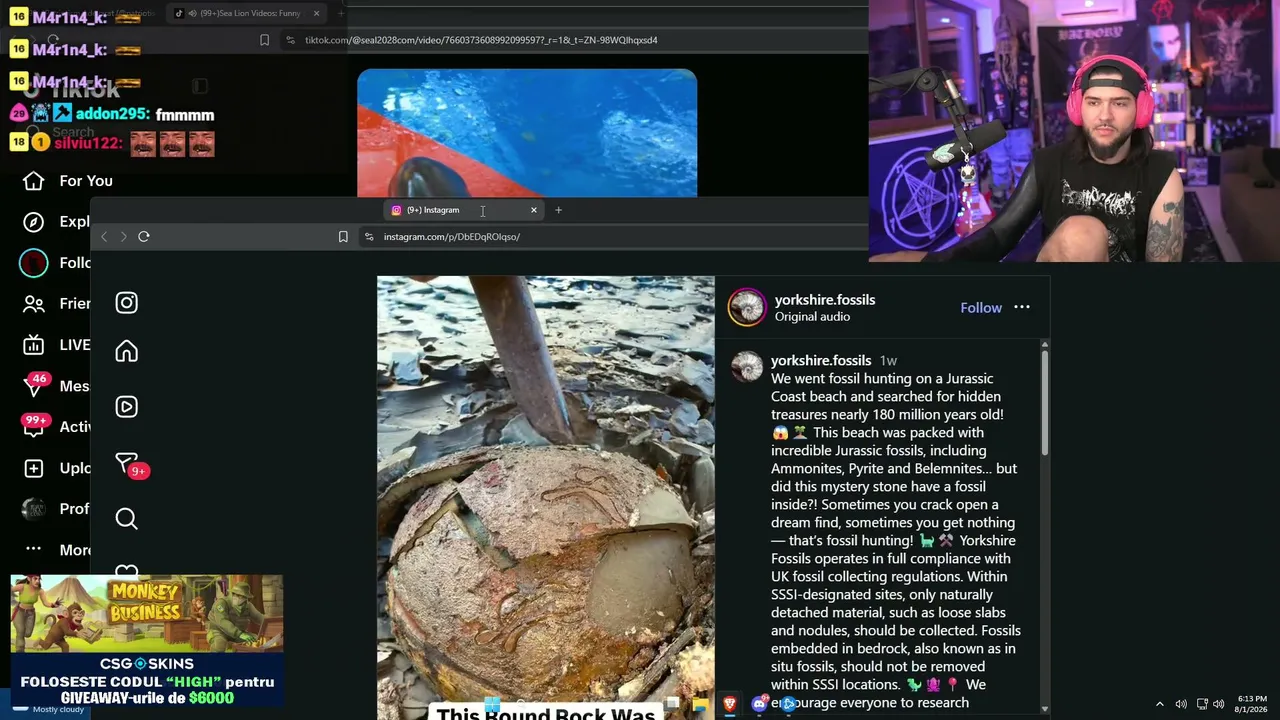Screen dimensions: 1280x720
Task: Open File Explorer from the taskbar
Action: tap(701, 704)
